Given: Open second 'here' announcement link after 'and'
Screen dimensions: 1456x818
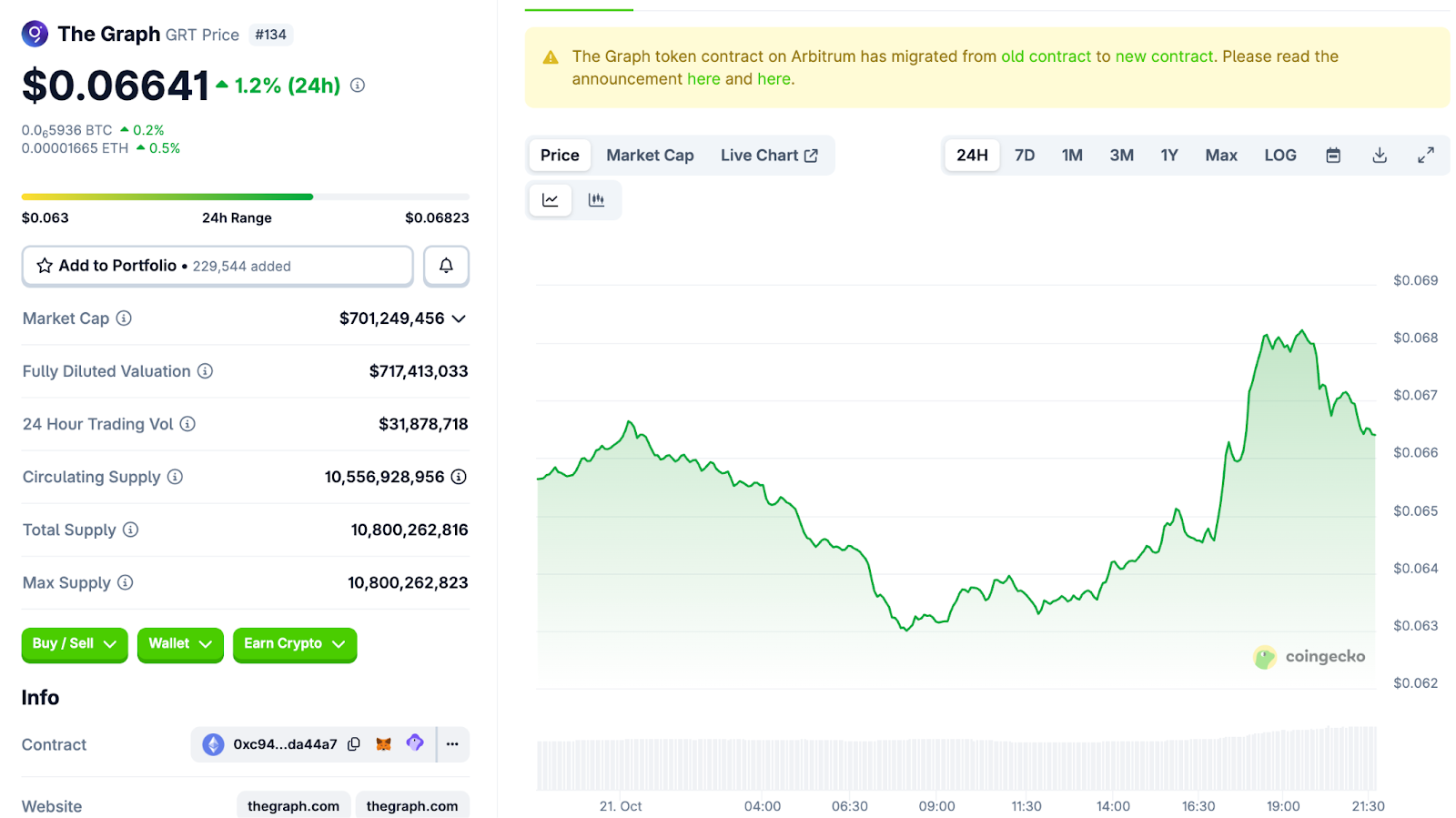Looking at the screenshot, I should 774,79.
